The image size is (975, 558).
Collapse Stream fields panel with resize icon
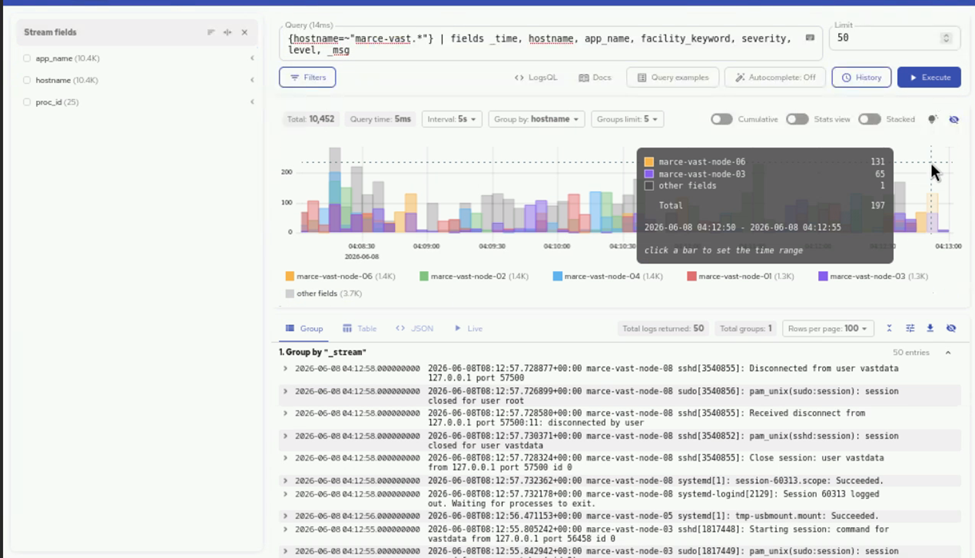(x=228, y=32)
